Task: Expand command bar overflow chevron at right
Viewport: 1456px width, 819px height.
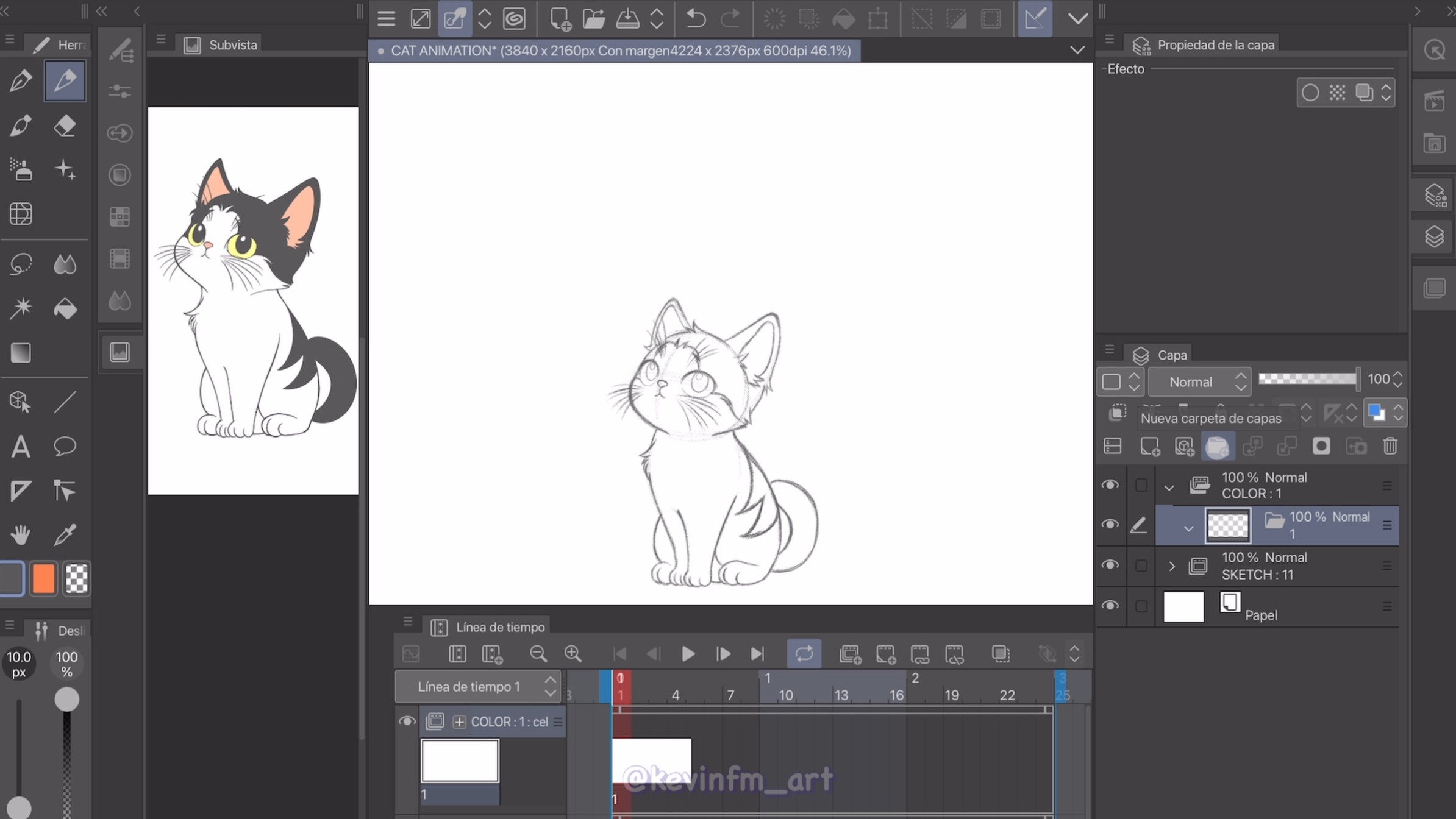Action: click(x=1077, y=18)
